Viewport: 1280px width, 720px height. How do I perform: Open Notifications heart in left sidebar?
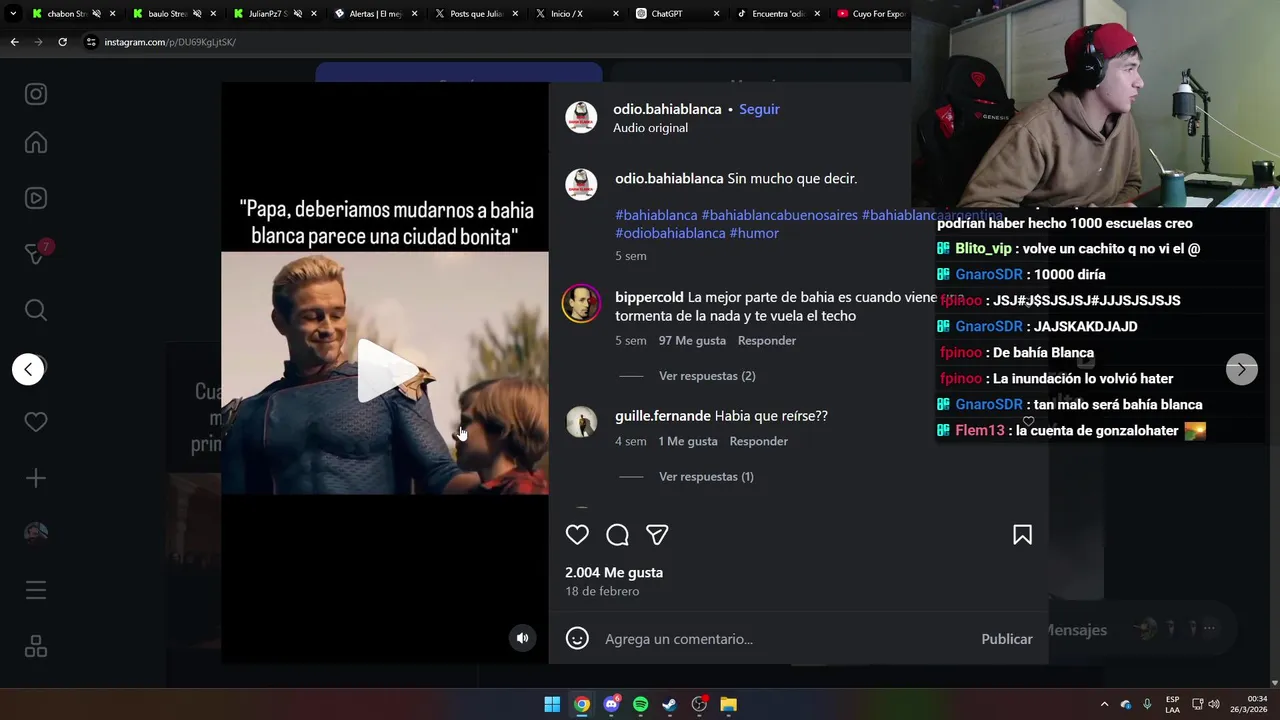click(36, 422)
